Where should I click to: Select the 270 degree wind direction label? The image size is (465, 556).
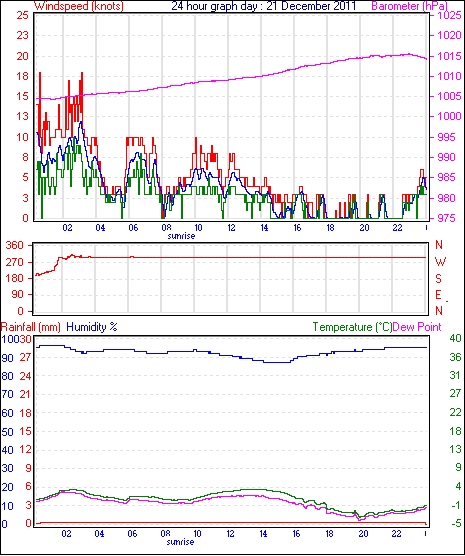(15, 262)
